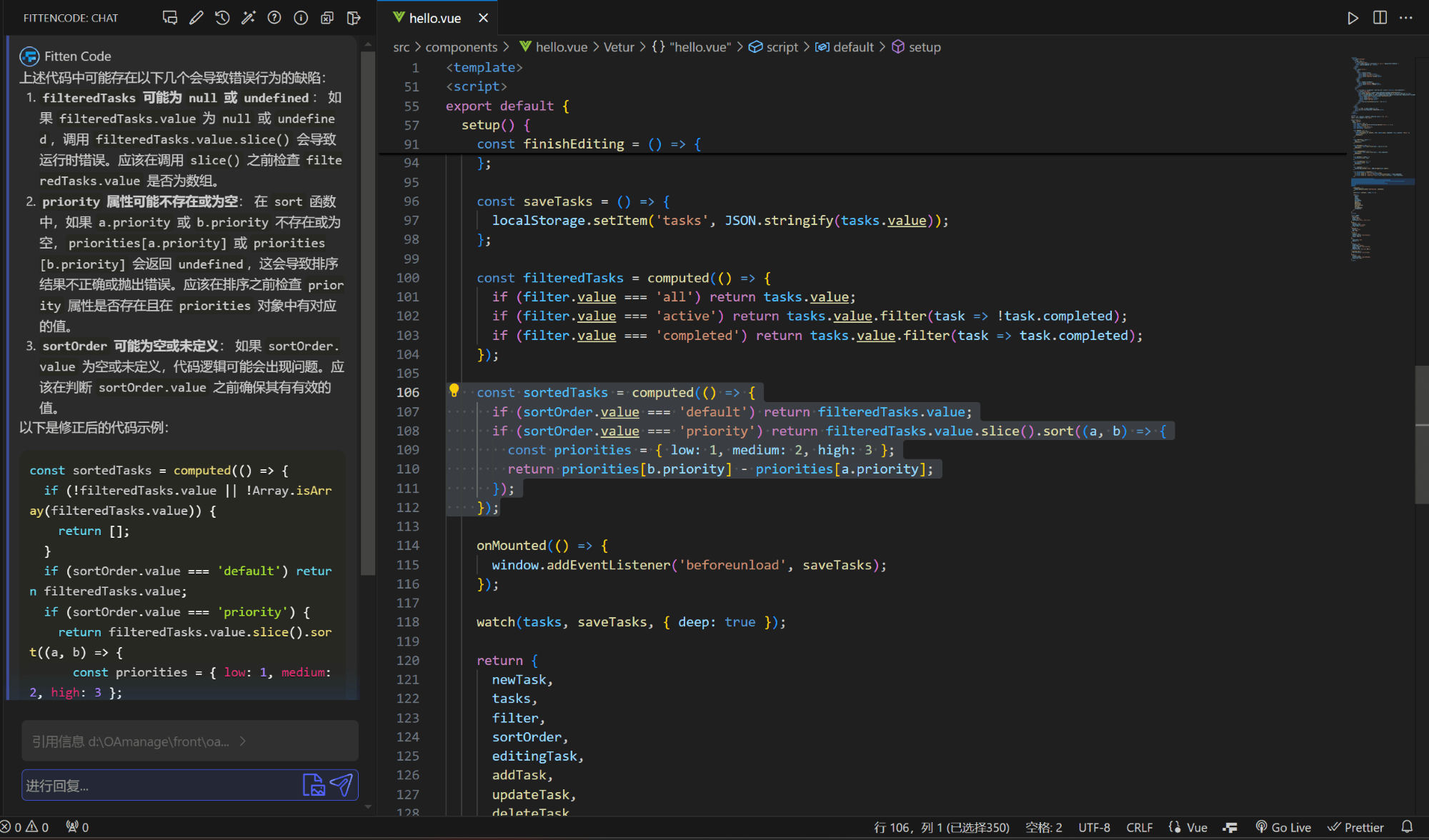Split the editor to the right
Screen dimensions: 1429x840
tap(1380, 18)
